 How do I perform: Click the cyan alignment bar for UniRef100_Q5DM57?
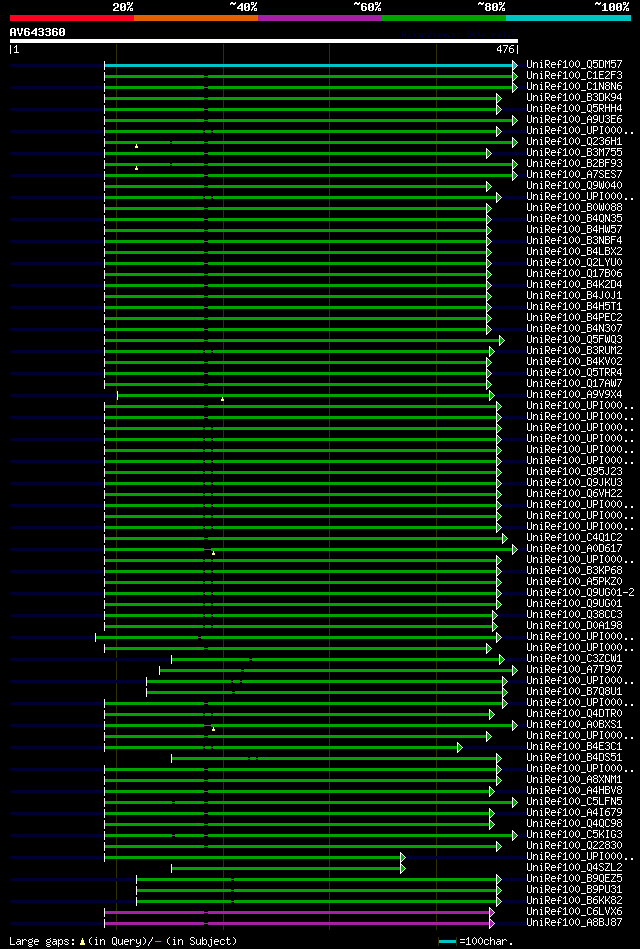tap(309, 65)
